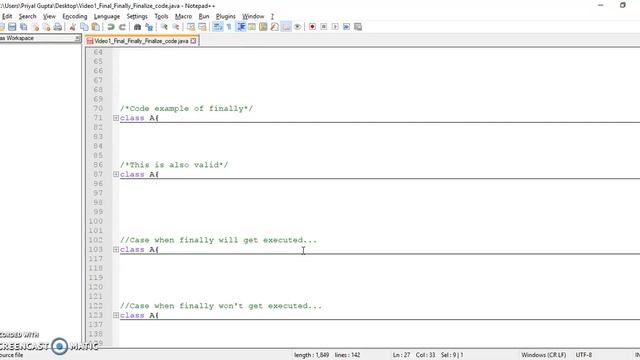Open the Tools menu
Viewport: 640px width, 360px height.
pos(161,16)
